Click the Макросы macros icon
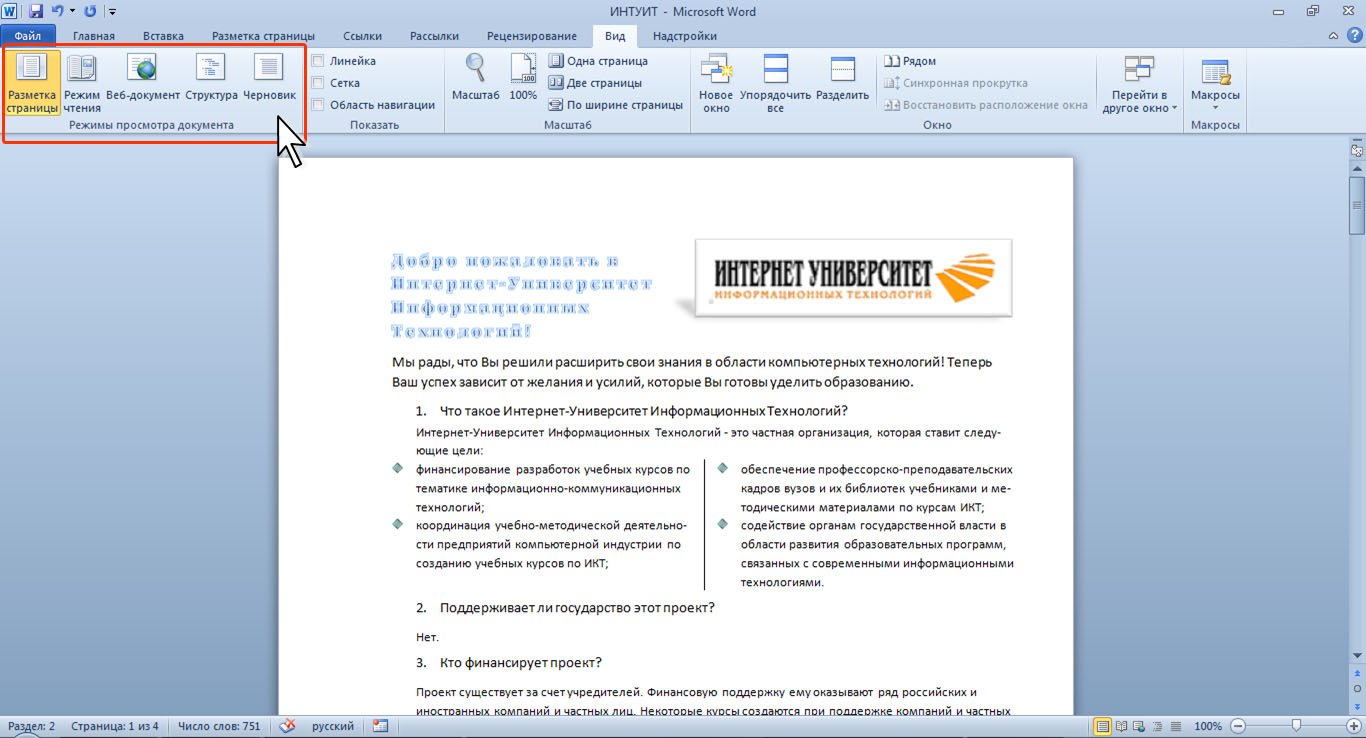 (1215, 72)
